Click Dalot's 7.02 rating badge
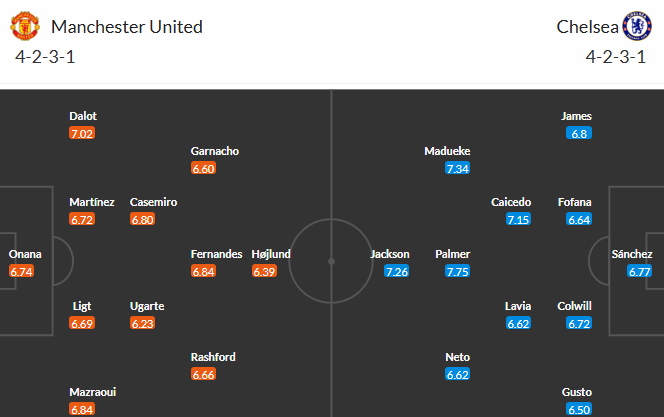Viewport: 664px width, 417px height. [x=82, y=133]
